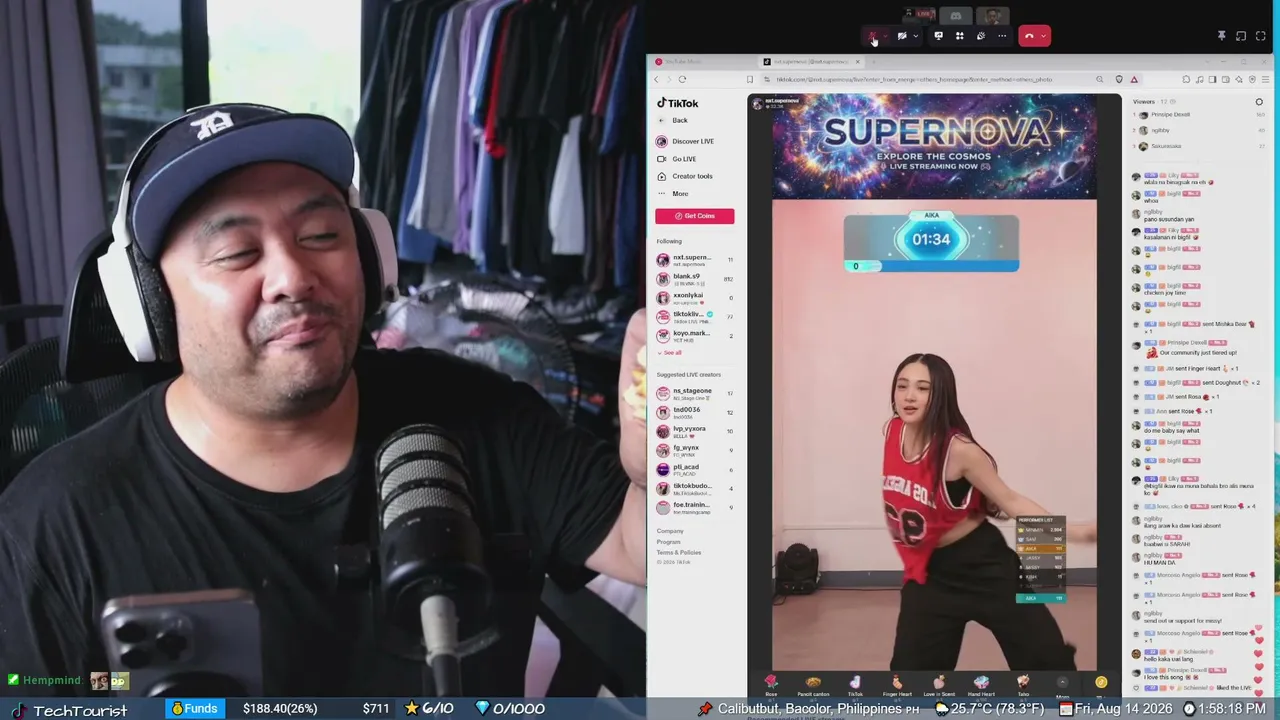
Task: Send a Hand Heart gift
Action: pos(981,686)
